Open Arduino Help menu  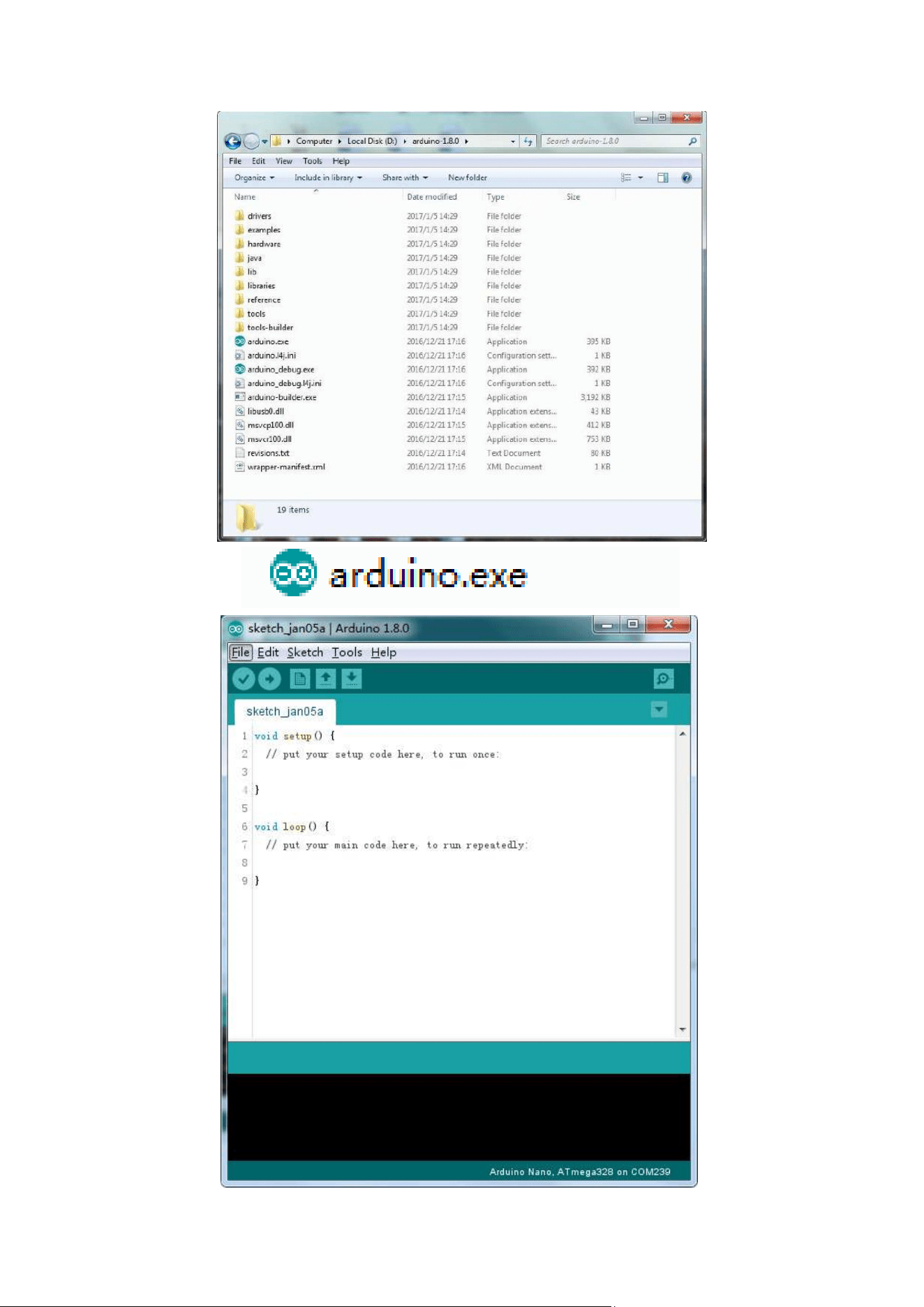point(384,652)
